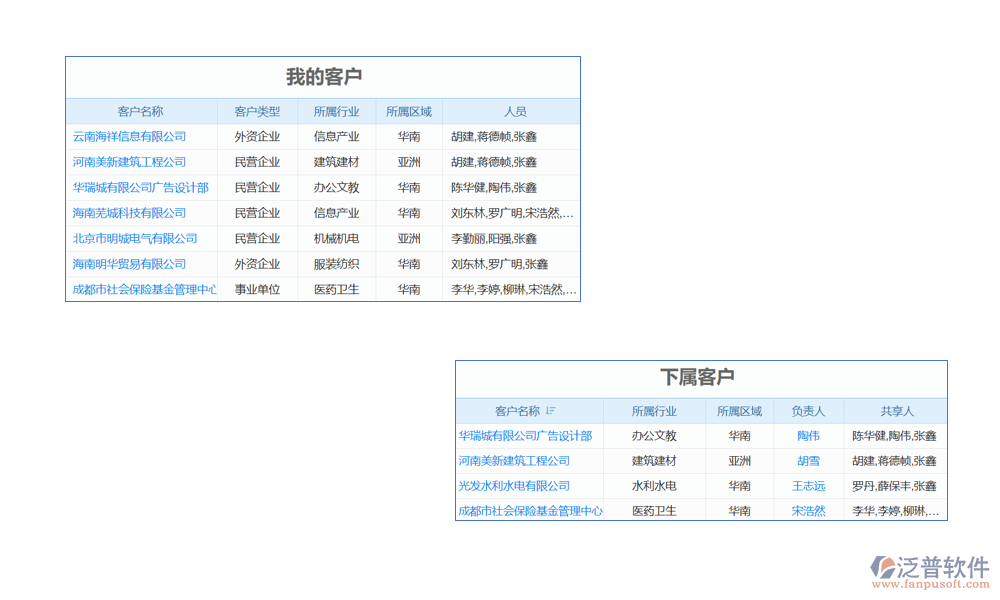Click 所属区域 header in 我的客户 table
The height and width of the screenshot is (600, 1000).
click(409, 112)
